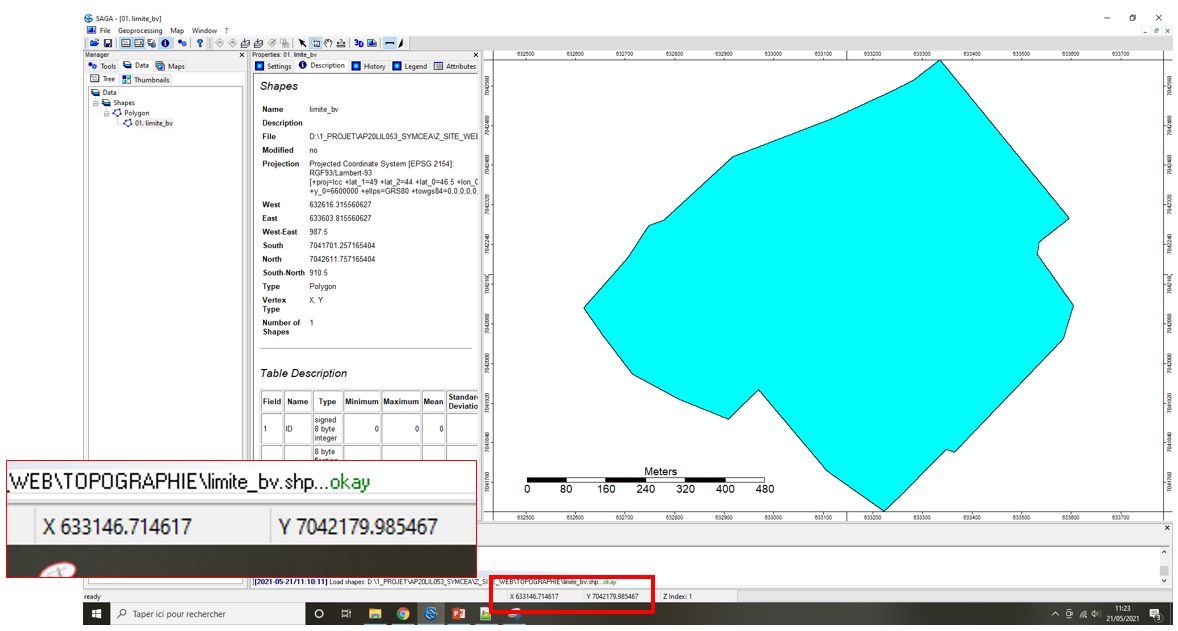1178x631 pixels.
Task: Expand hidden system tray icons chevron
Action: 1055,613
